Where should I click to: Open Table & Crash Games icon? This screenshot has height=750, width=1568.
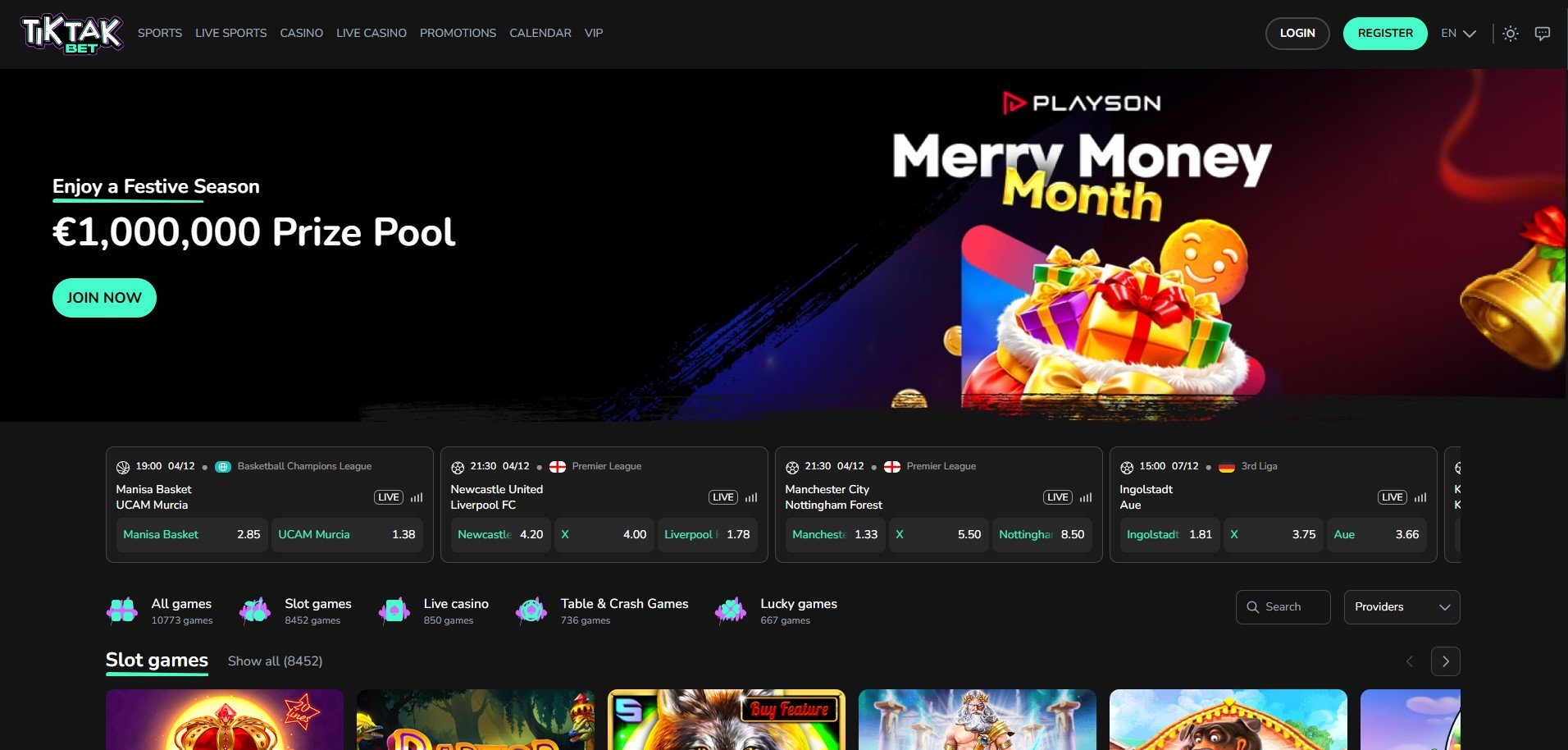tap(531, 611)
